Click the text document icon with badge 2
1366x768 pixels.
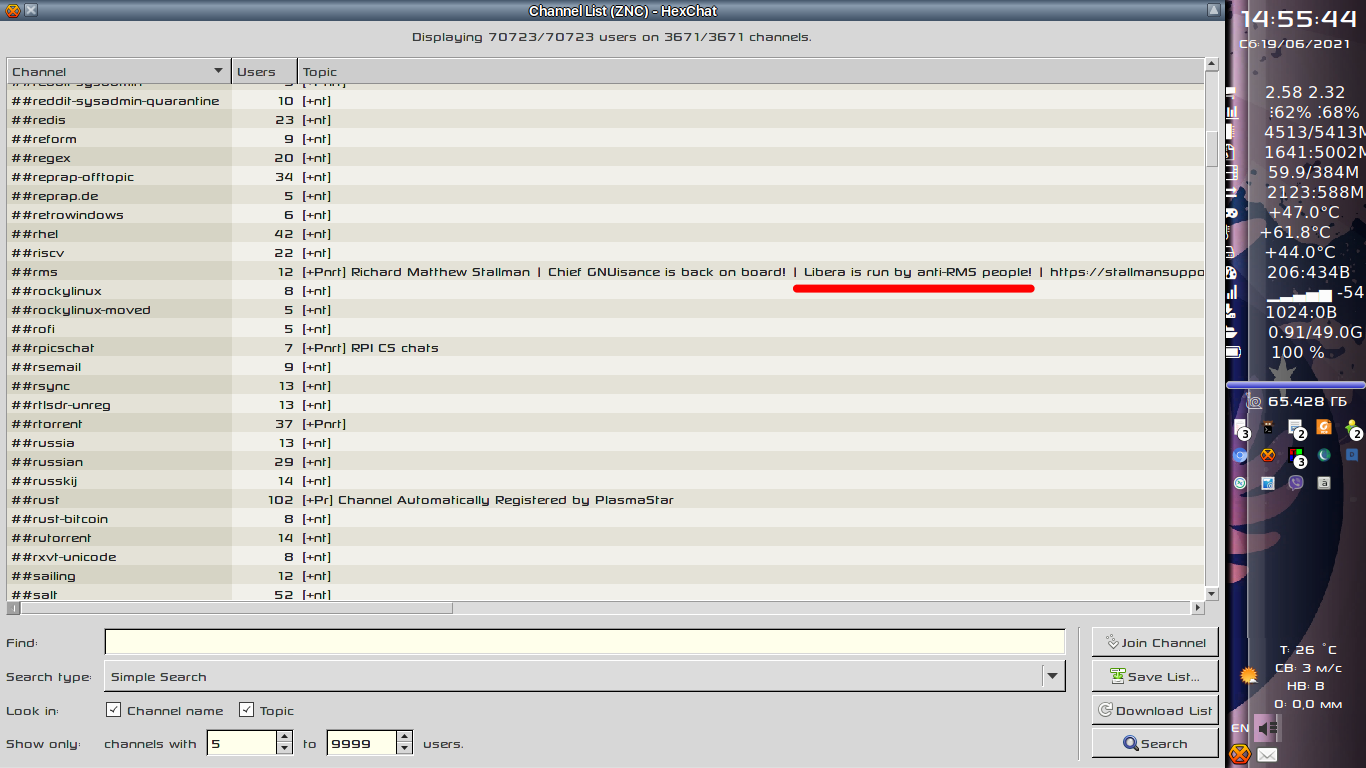point(1296,428)
